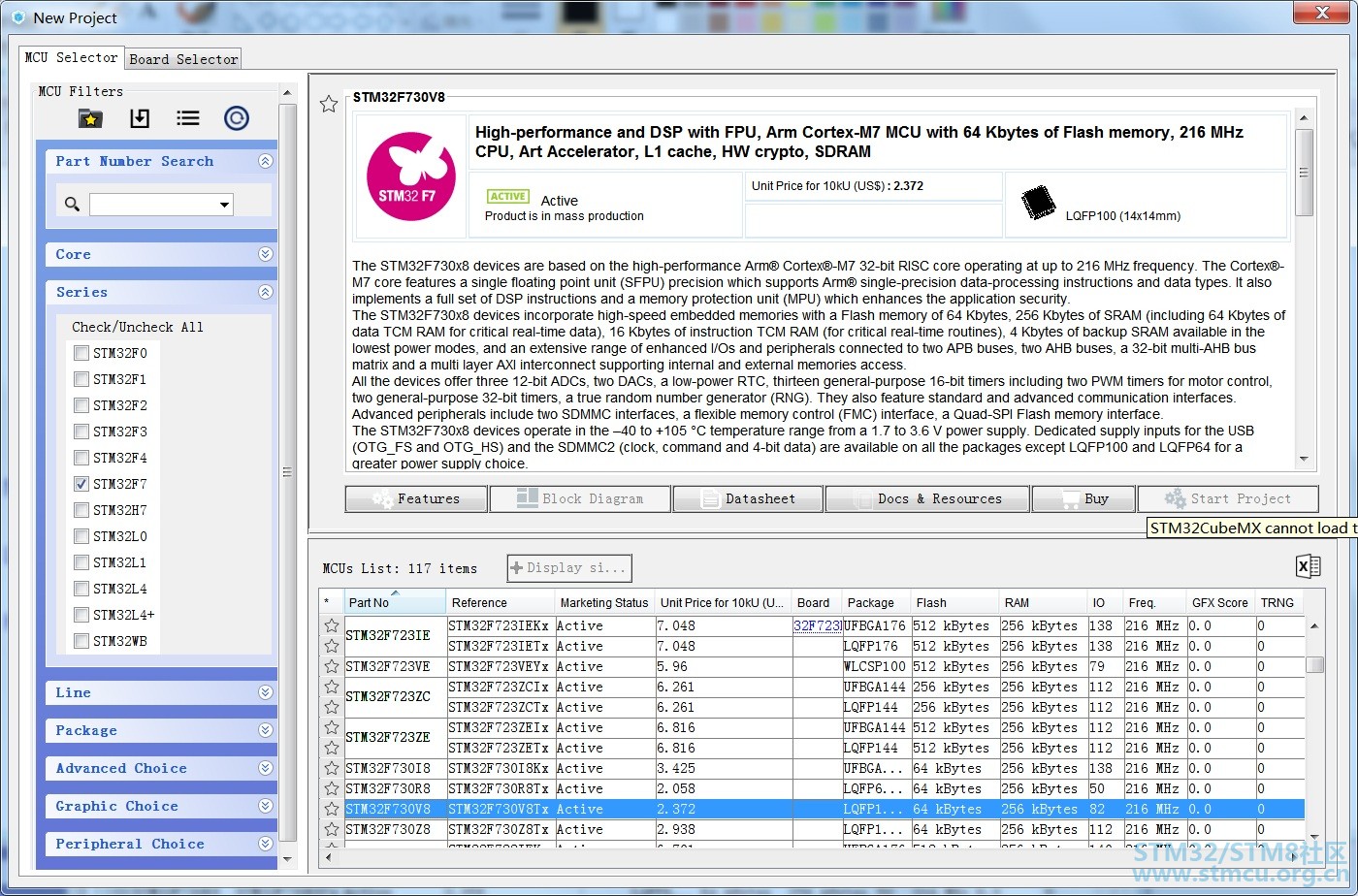The image size is (1358, 896).
Task: Click the STM32 F7 butterfly logo
Action: [411, 176]
